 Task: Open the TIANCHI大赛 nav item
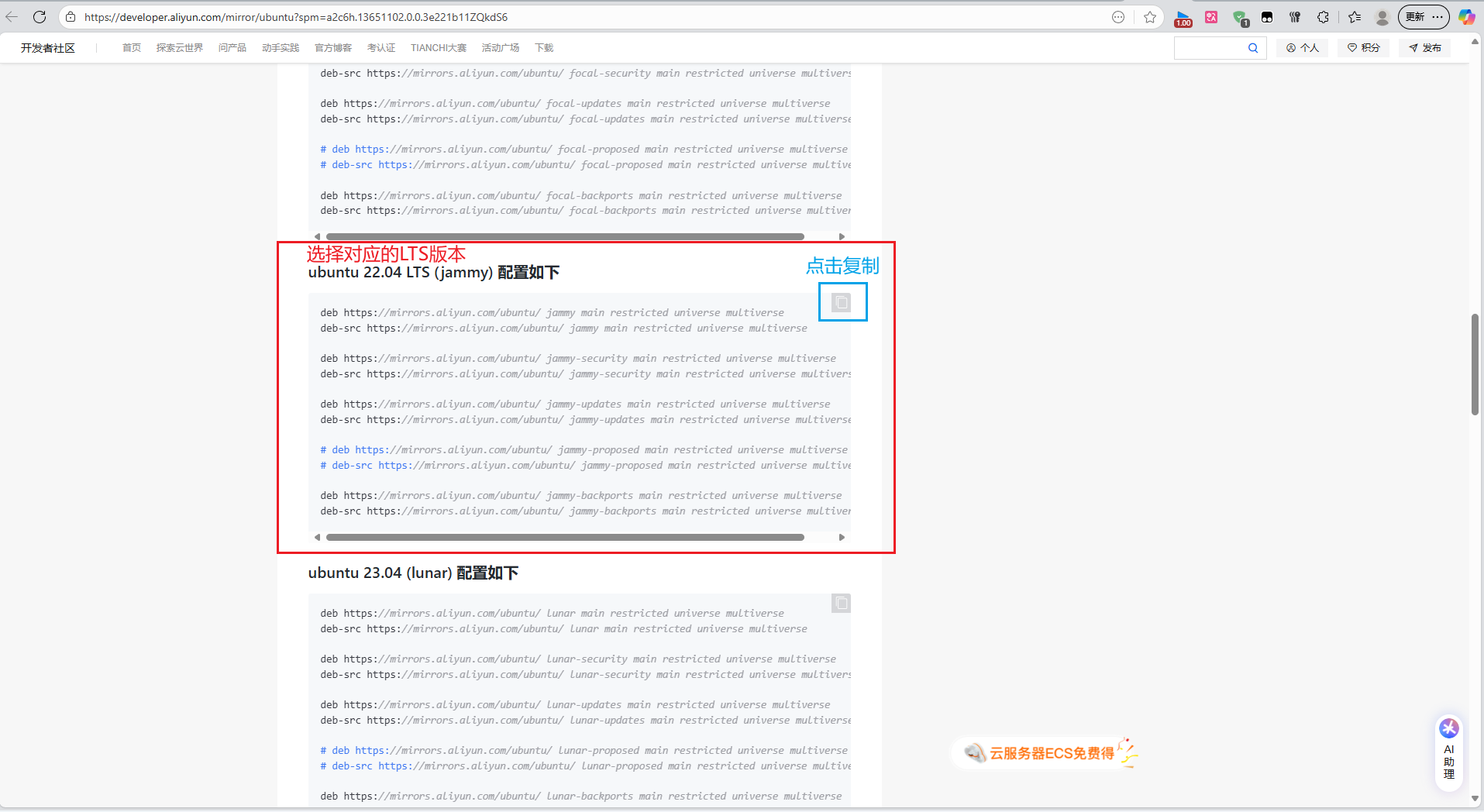pos(439,48)
